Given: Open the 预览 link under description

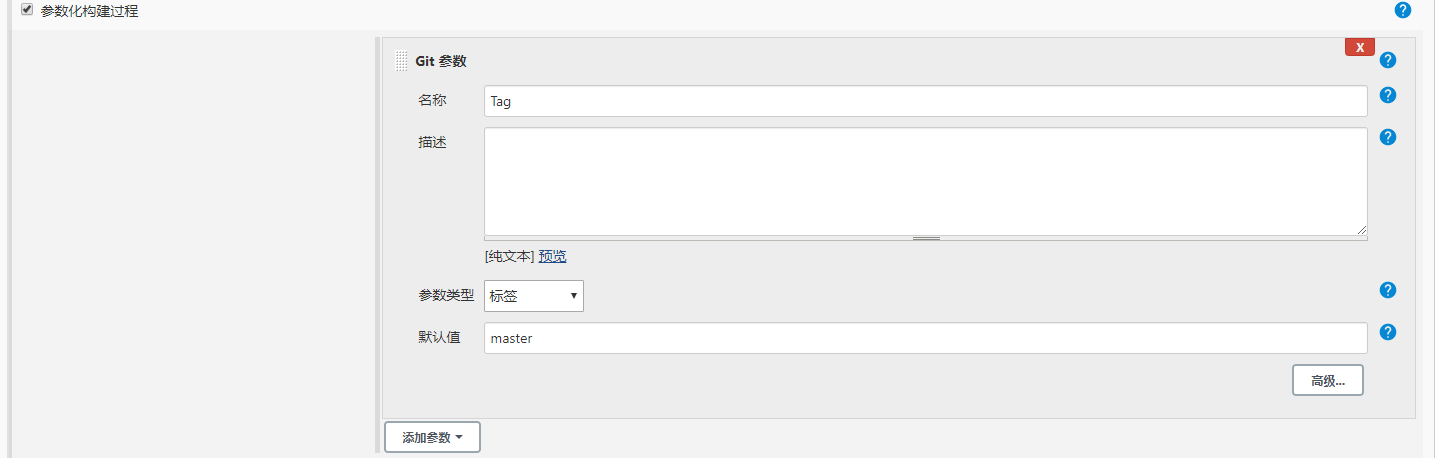Looking at the screenshot, I should (552, 256).
